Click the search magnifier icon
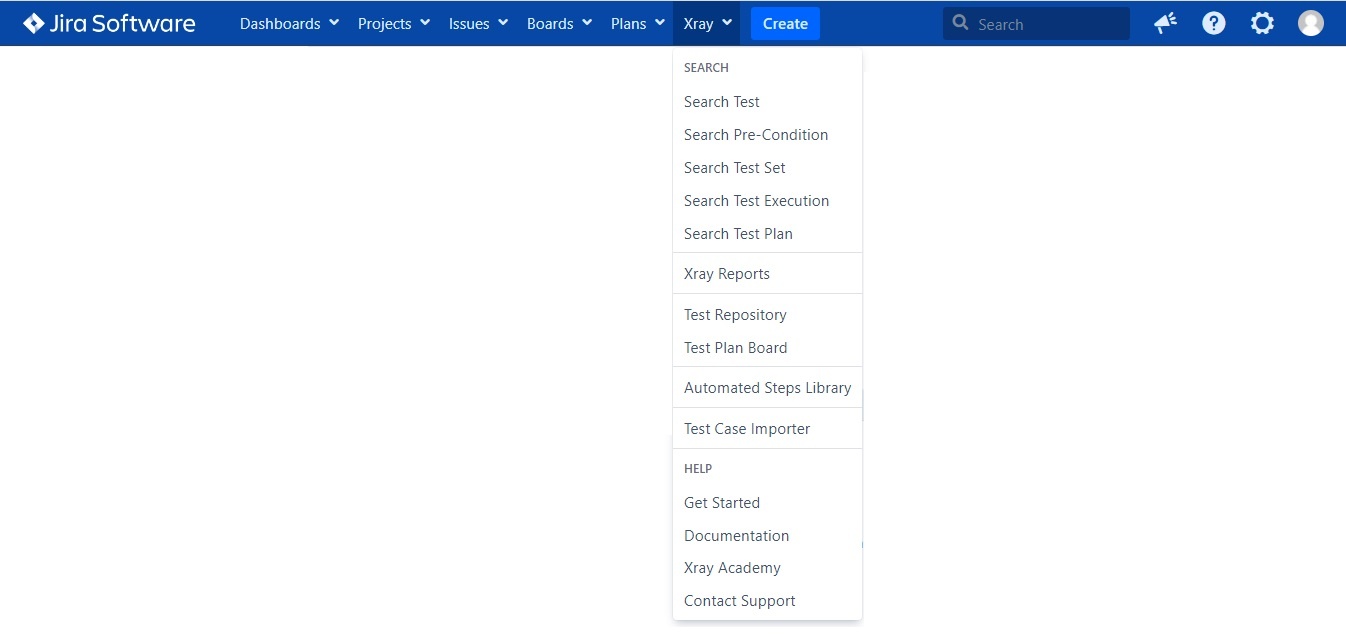This screenshot has height=634, width=1346. click(961, 23)
